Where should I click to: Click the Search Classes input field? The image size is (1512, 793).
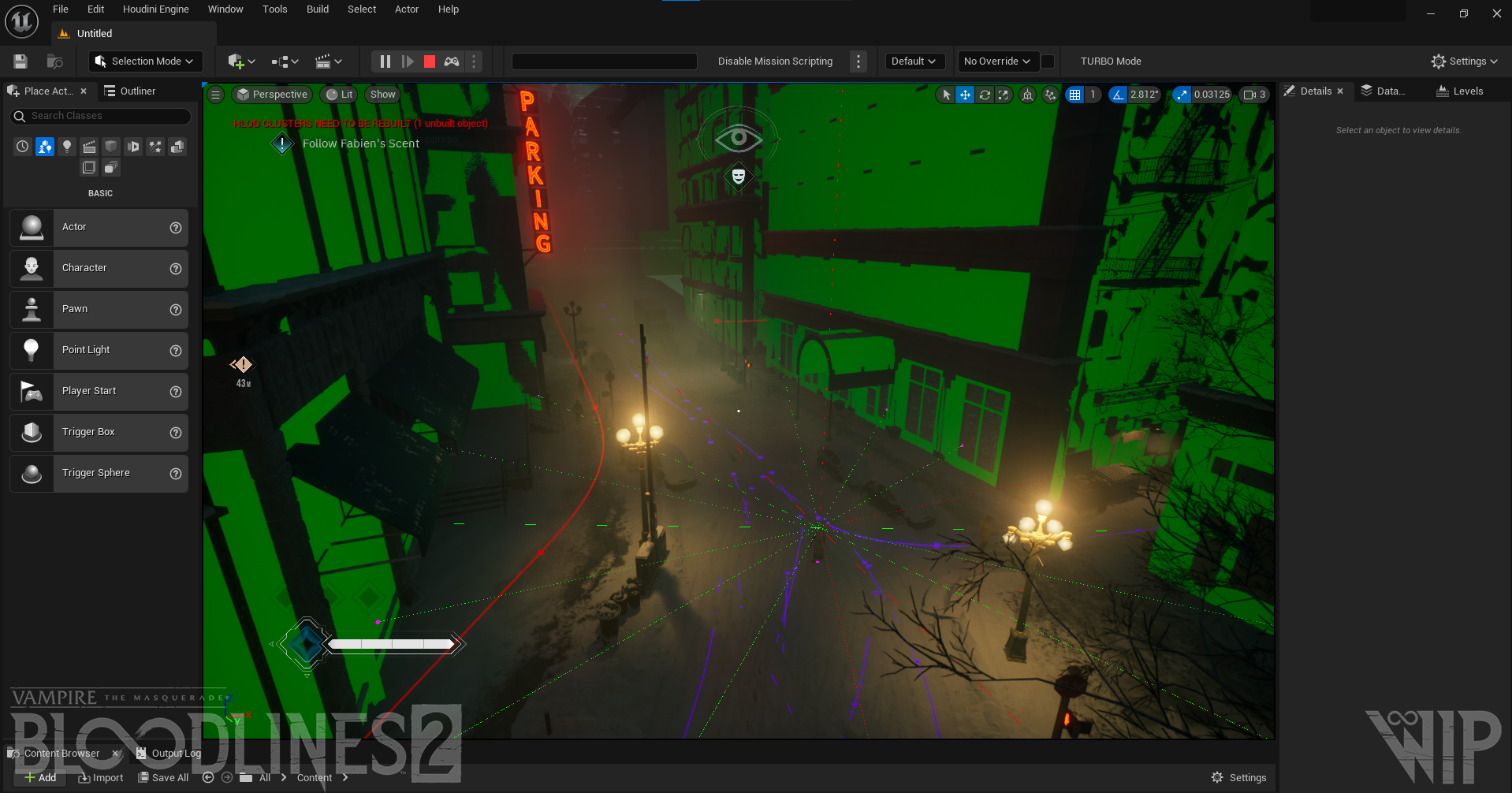[100, 116]
